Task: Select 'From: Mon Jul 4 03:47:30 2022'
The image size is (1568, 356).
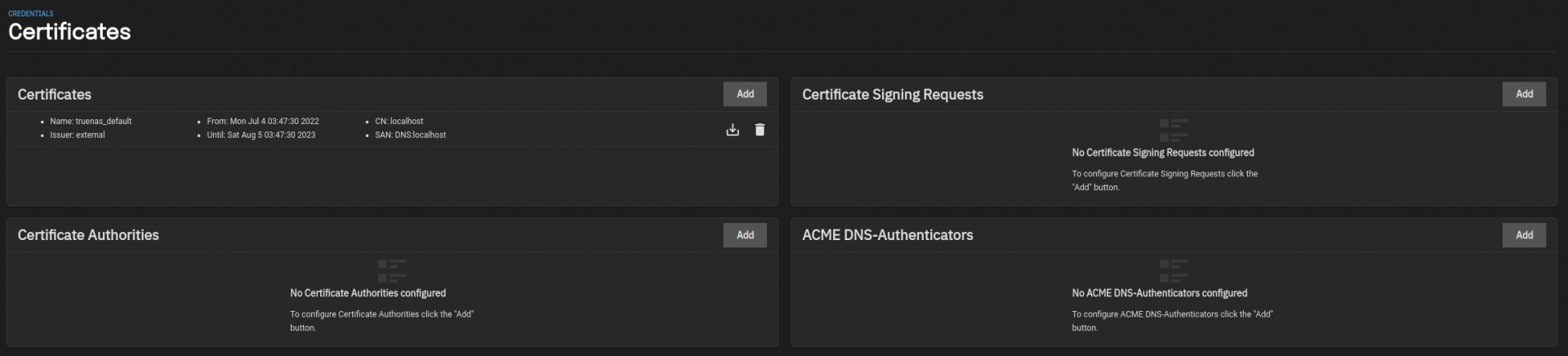Action: pyautogui.click(x=263, y=121)
